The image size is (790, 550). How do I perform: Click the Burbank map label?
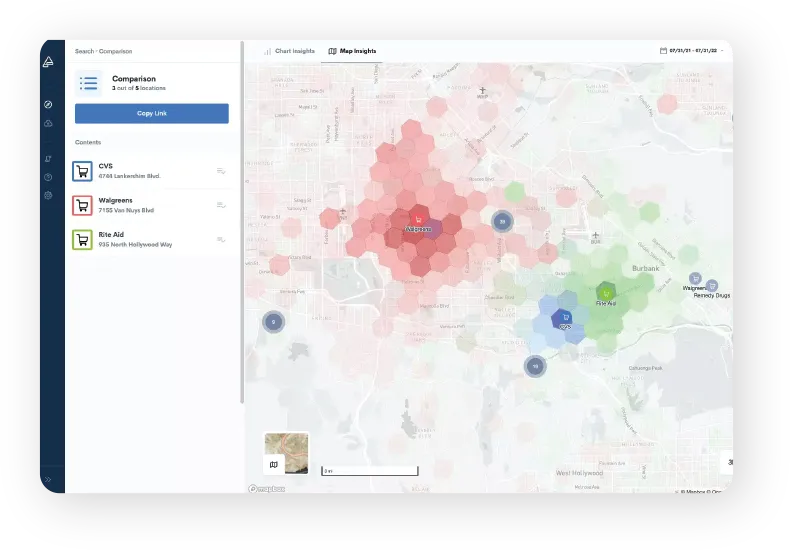coord(645,268)
